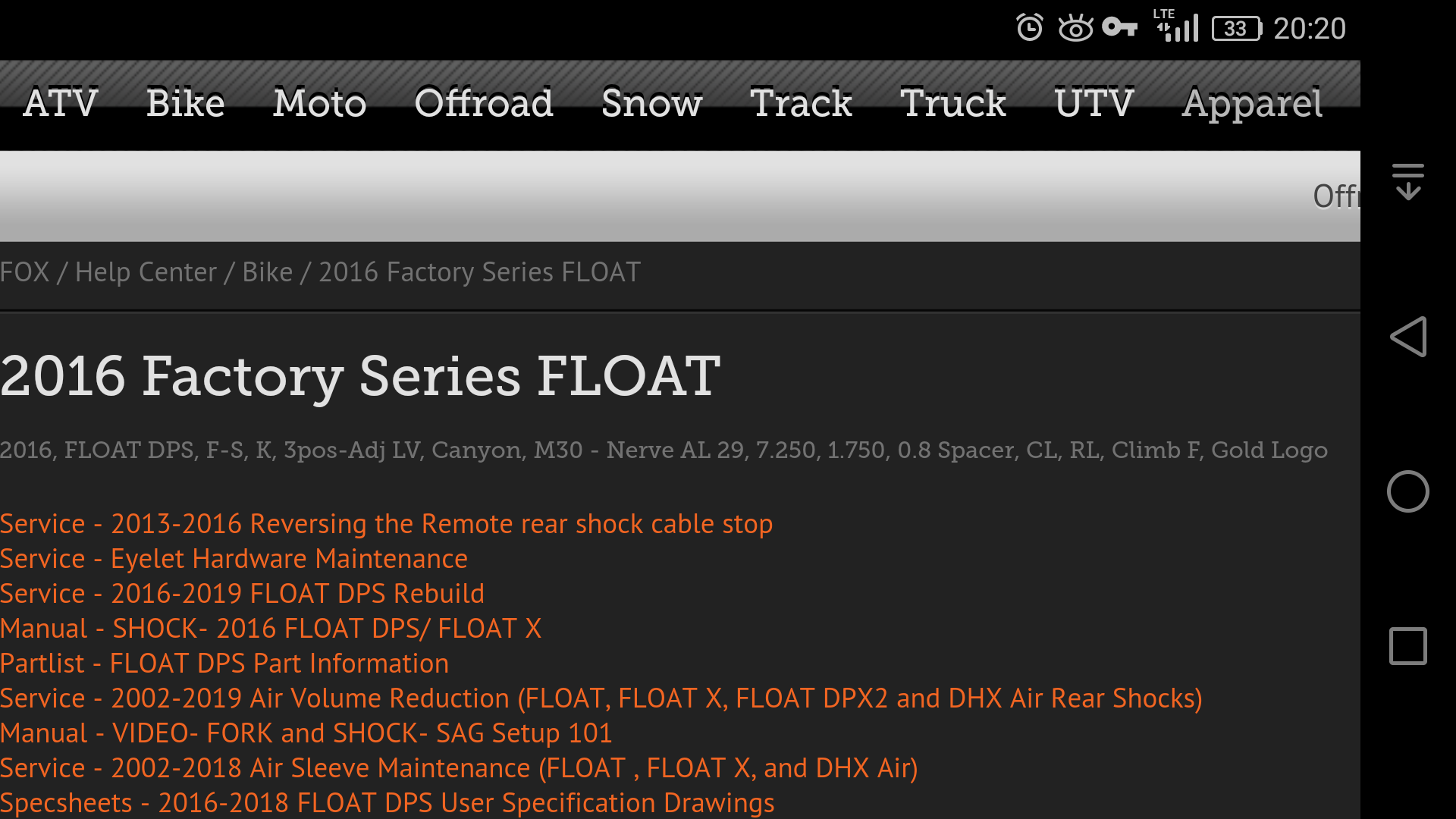Open 2016-2019 FLOAT DPS Rebuild link
The width and height of the screenshot is (1456, 819).
[242, 594]
